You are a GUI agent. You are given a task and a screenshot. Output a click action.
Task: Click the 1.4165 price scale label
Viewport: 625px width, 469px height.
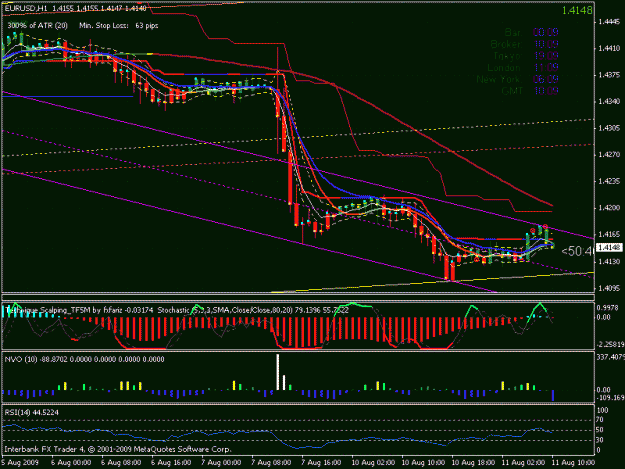coord(609,235)
